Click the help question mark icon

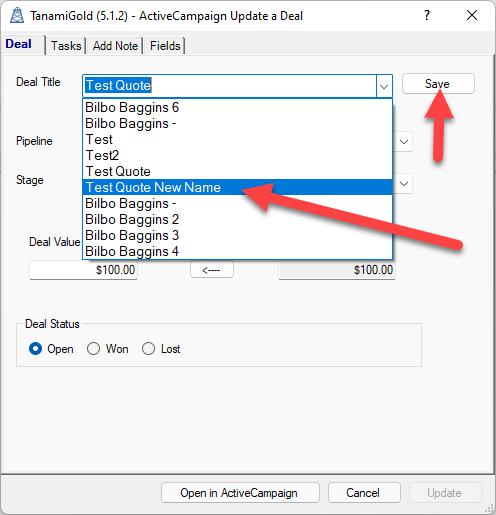pyautogui.click(x=427, y=15)
